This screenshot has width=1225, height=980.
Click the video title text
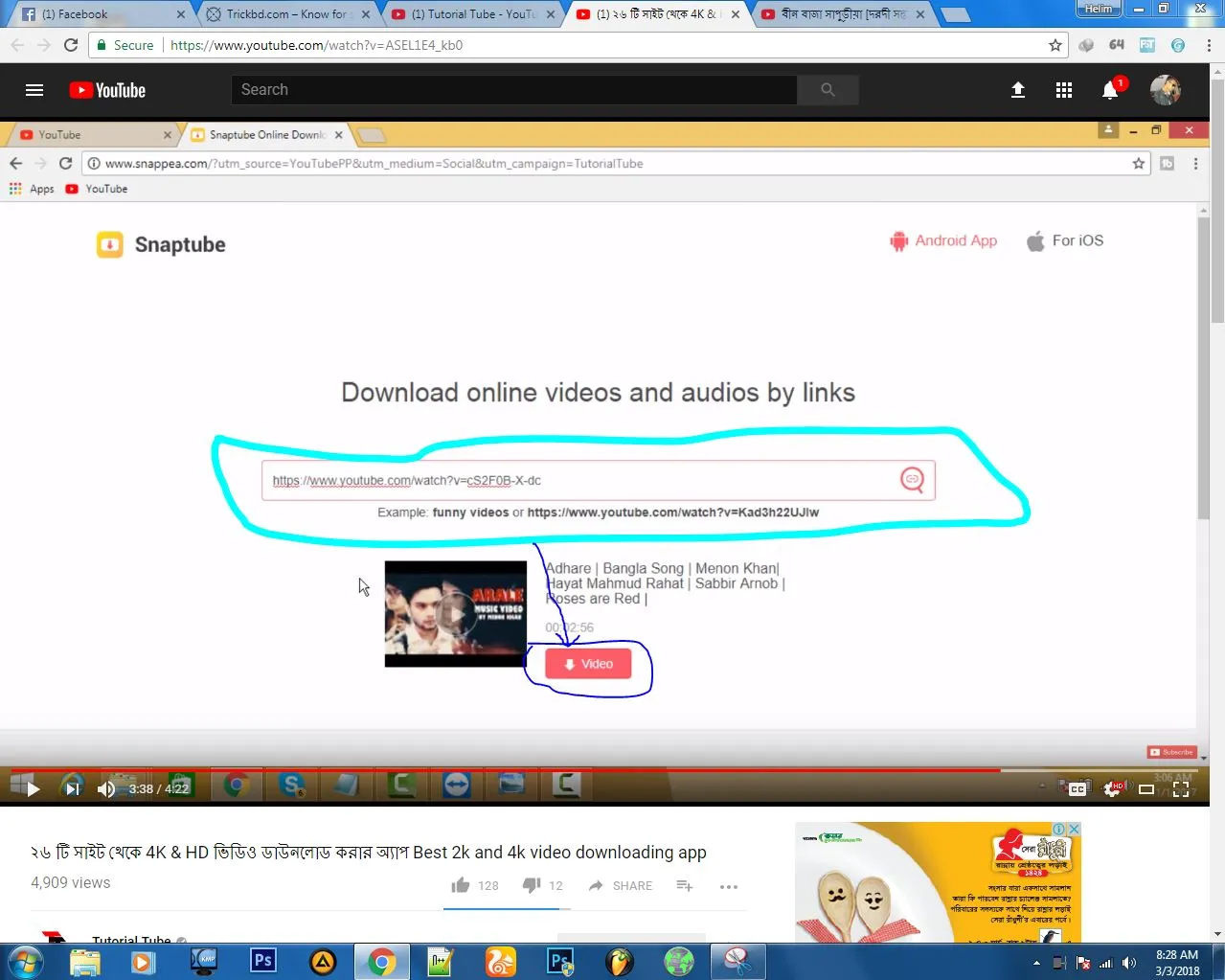369,852
